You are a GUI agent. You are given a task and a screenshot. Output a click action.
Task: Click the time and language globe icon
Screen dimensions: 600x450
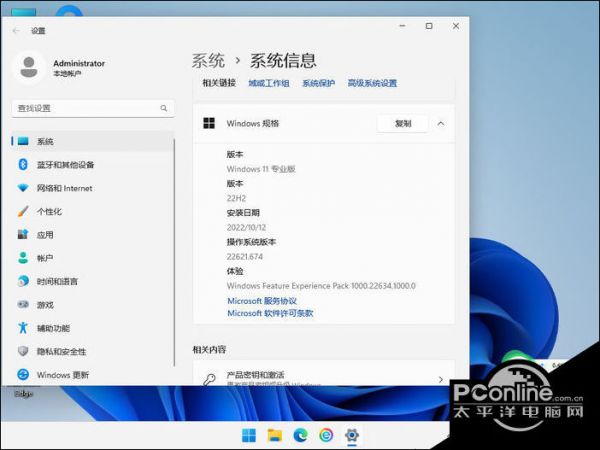point(23,281)
